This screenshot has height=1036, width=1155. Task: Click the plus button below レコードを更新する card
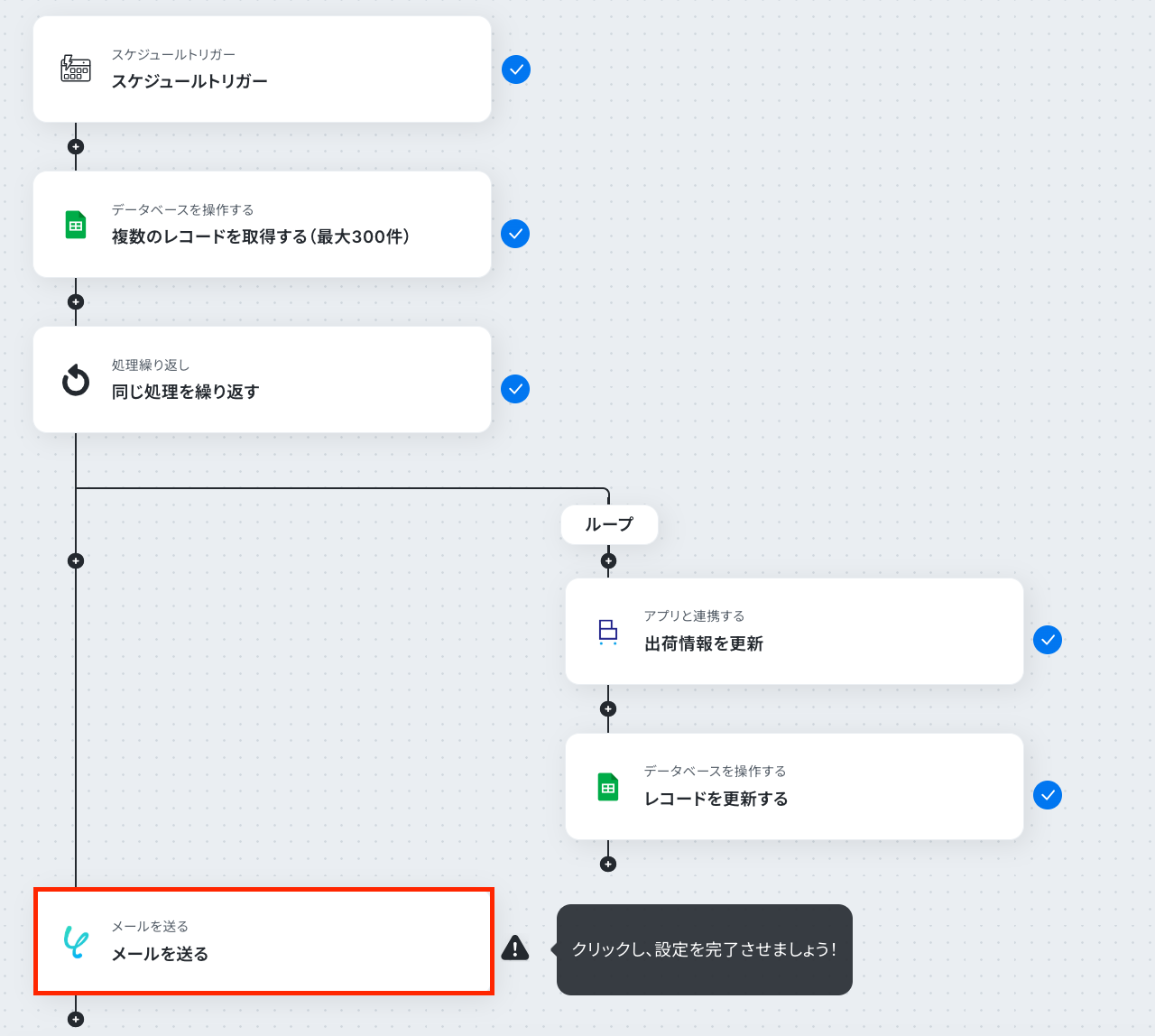tap(608, 864)
